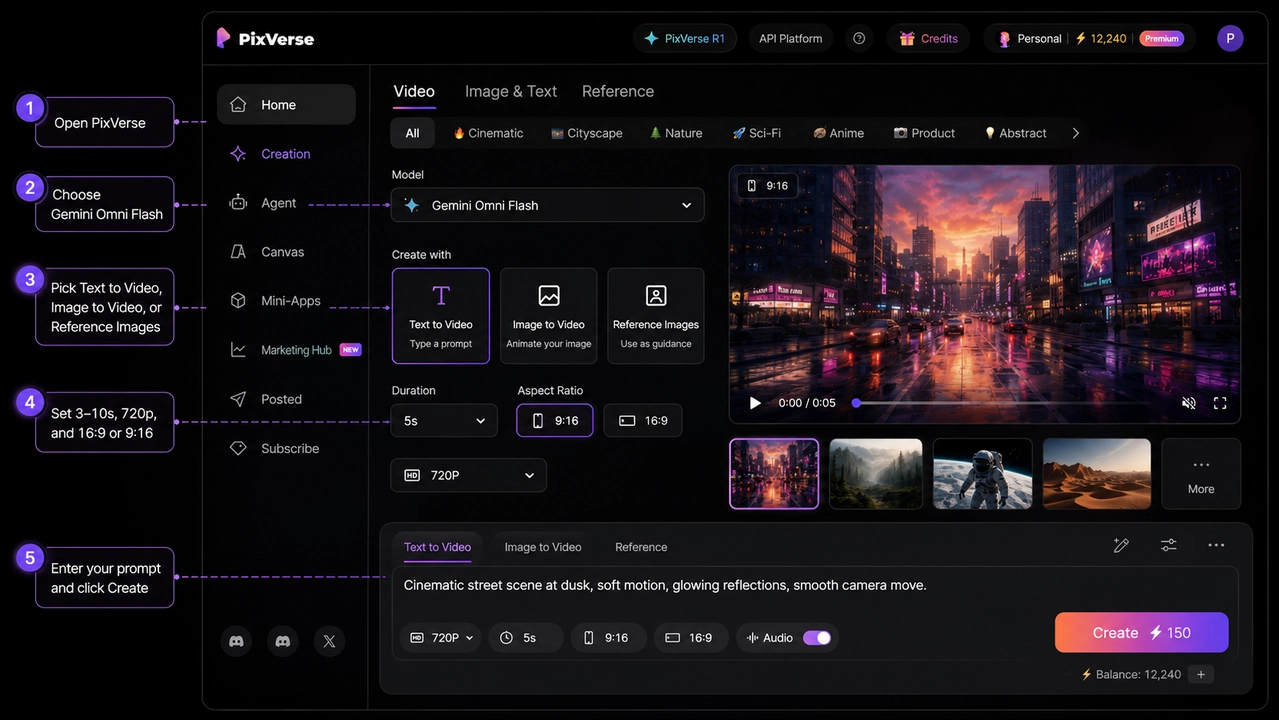This screenshot has height=720, width=1279.
Task: Open More sample videos
Action: [x=1201, y=474]
